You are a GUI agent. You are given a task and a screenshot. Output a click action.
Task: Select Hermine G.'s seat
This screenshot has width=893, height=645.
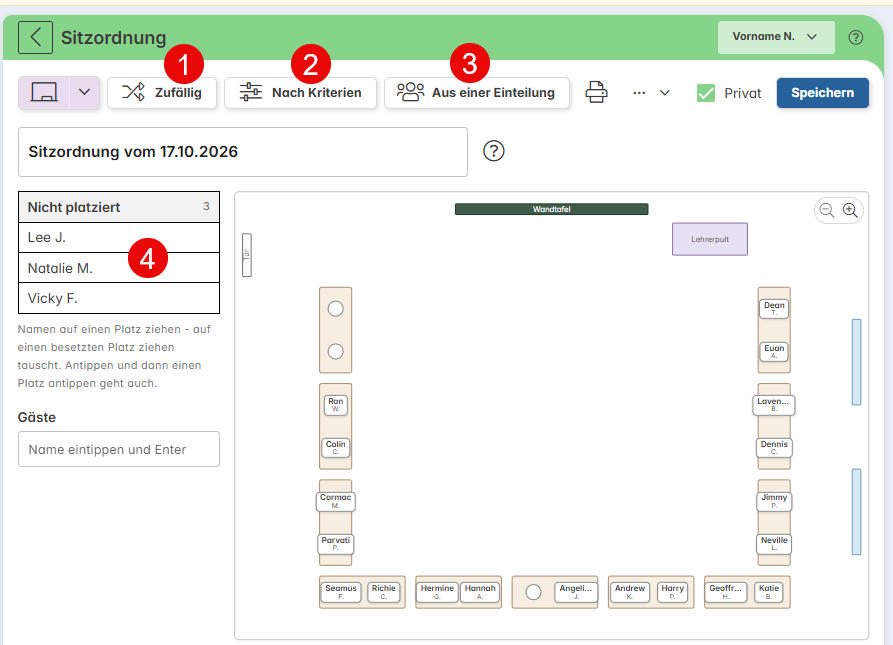(x=437, y=592)
